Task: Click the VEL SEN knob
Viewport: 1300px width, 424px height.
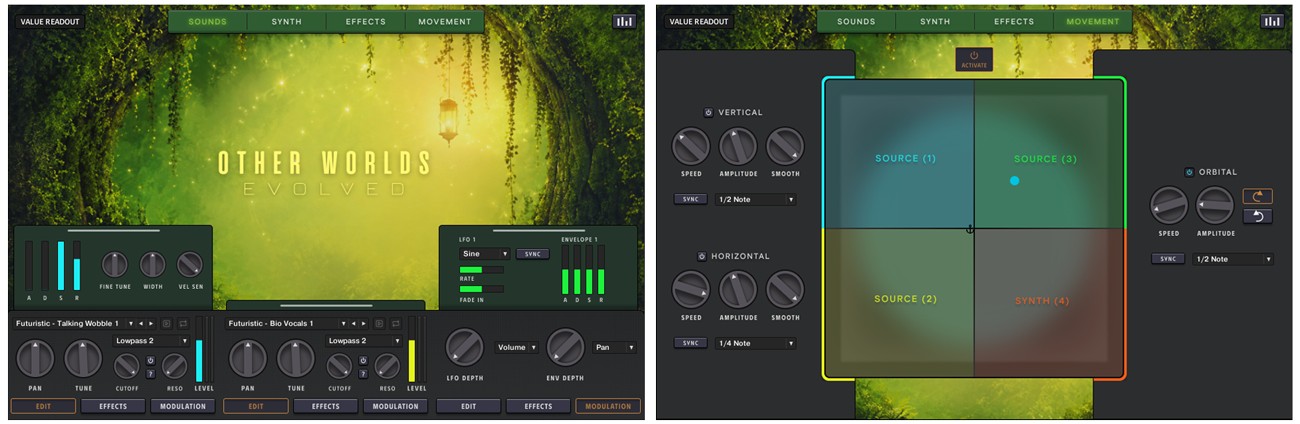Action: [189, 265]
